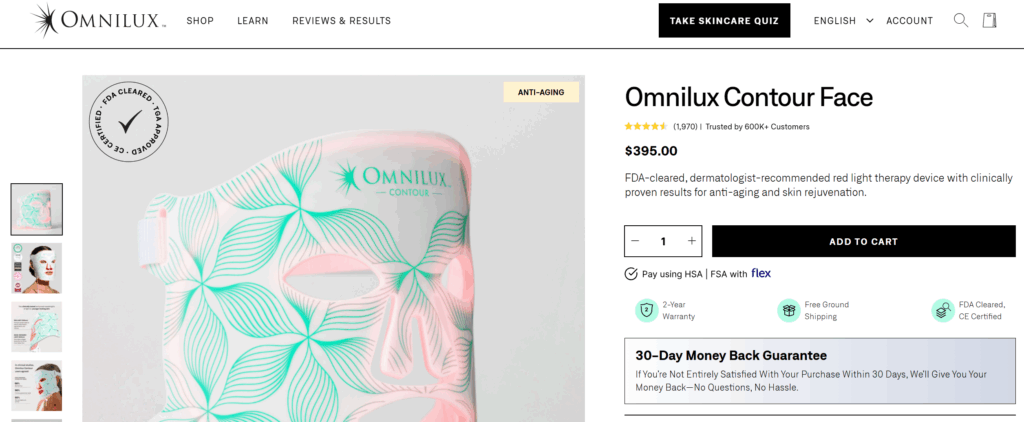The image size is (1024, 422).
Task: Click the search magnifier icon
Action: click(x=961, y=20)
